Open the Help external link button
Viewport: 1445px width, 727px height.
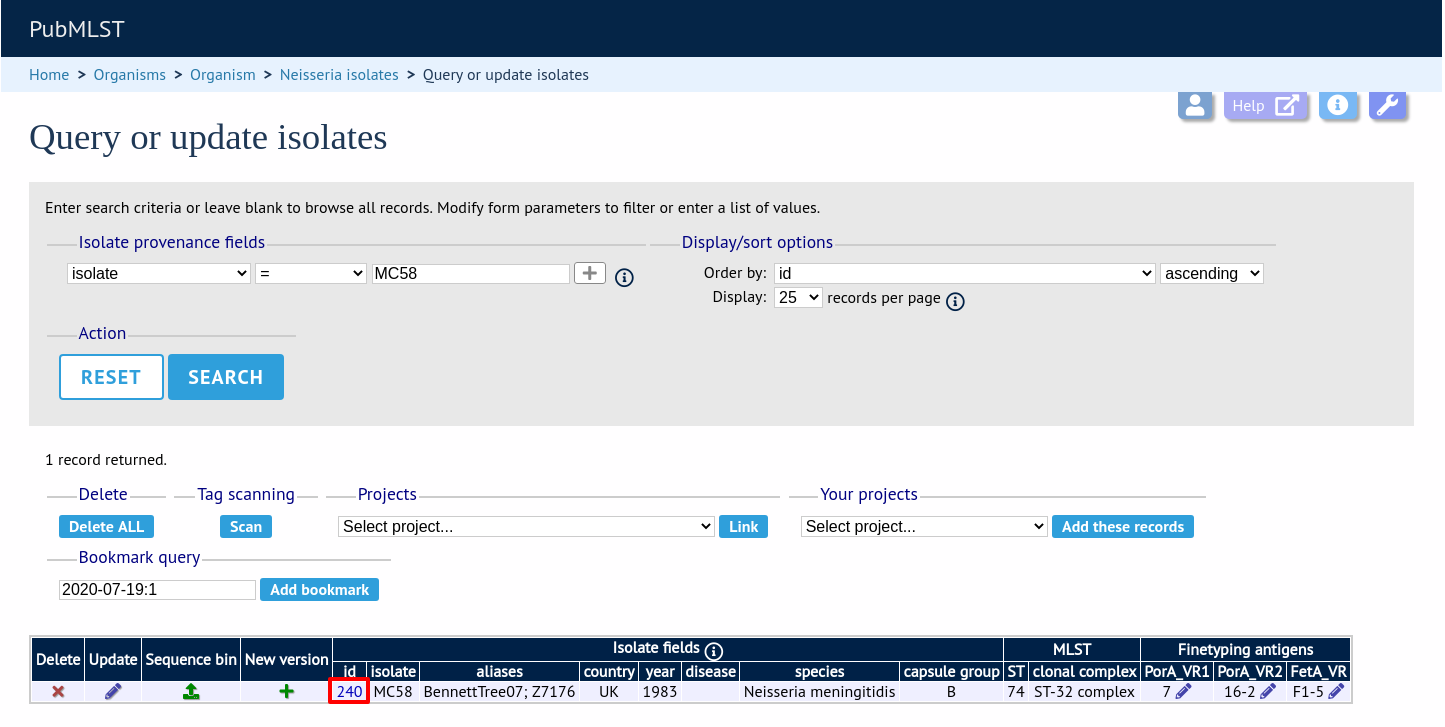[x=1266, y=105]
